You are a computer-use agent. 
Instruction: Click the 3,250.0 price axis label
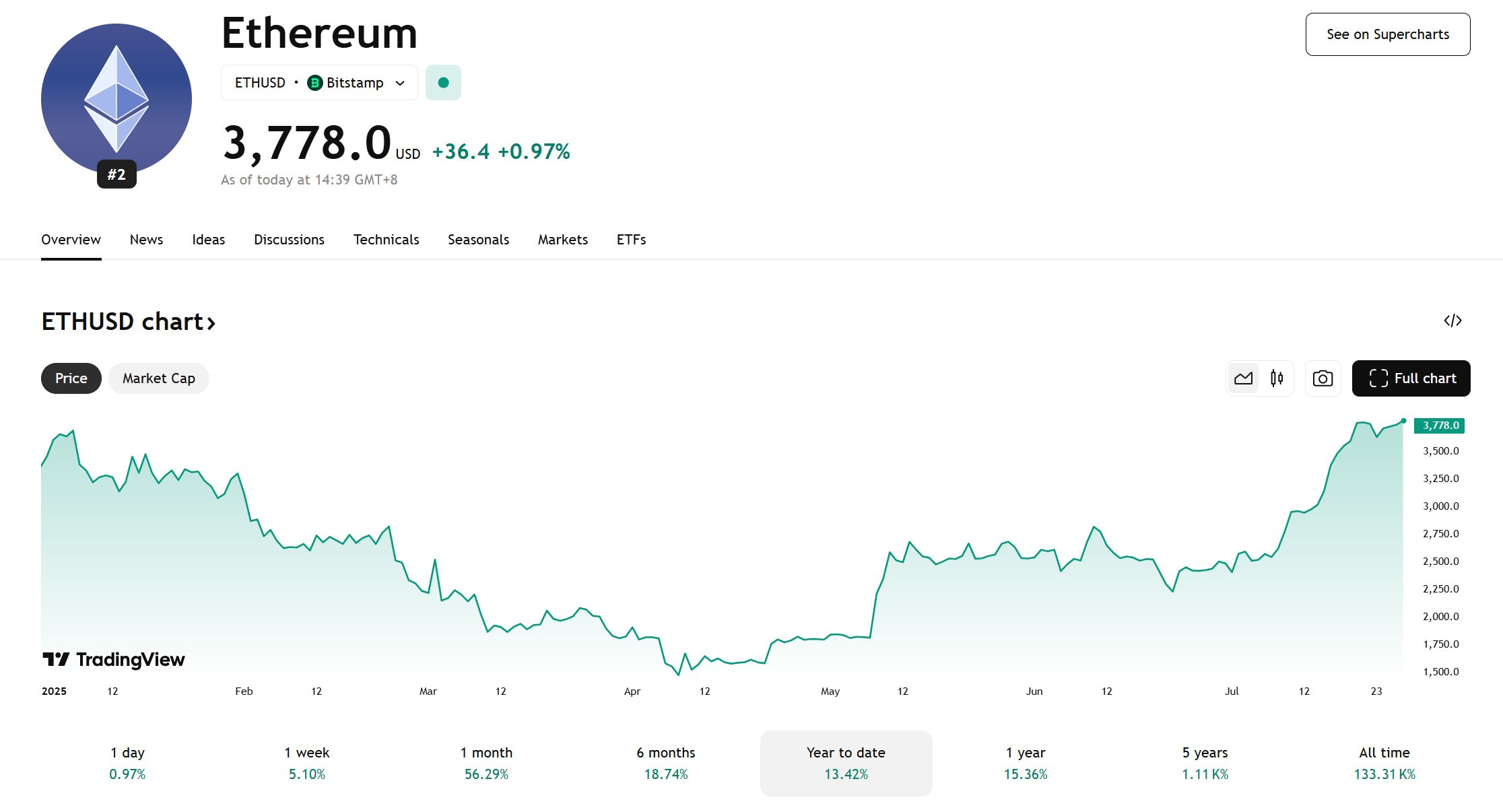click(x=1440, y=479)
